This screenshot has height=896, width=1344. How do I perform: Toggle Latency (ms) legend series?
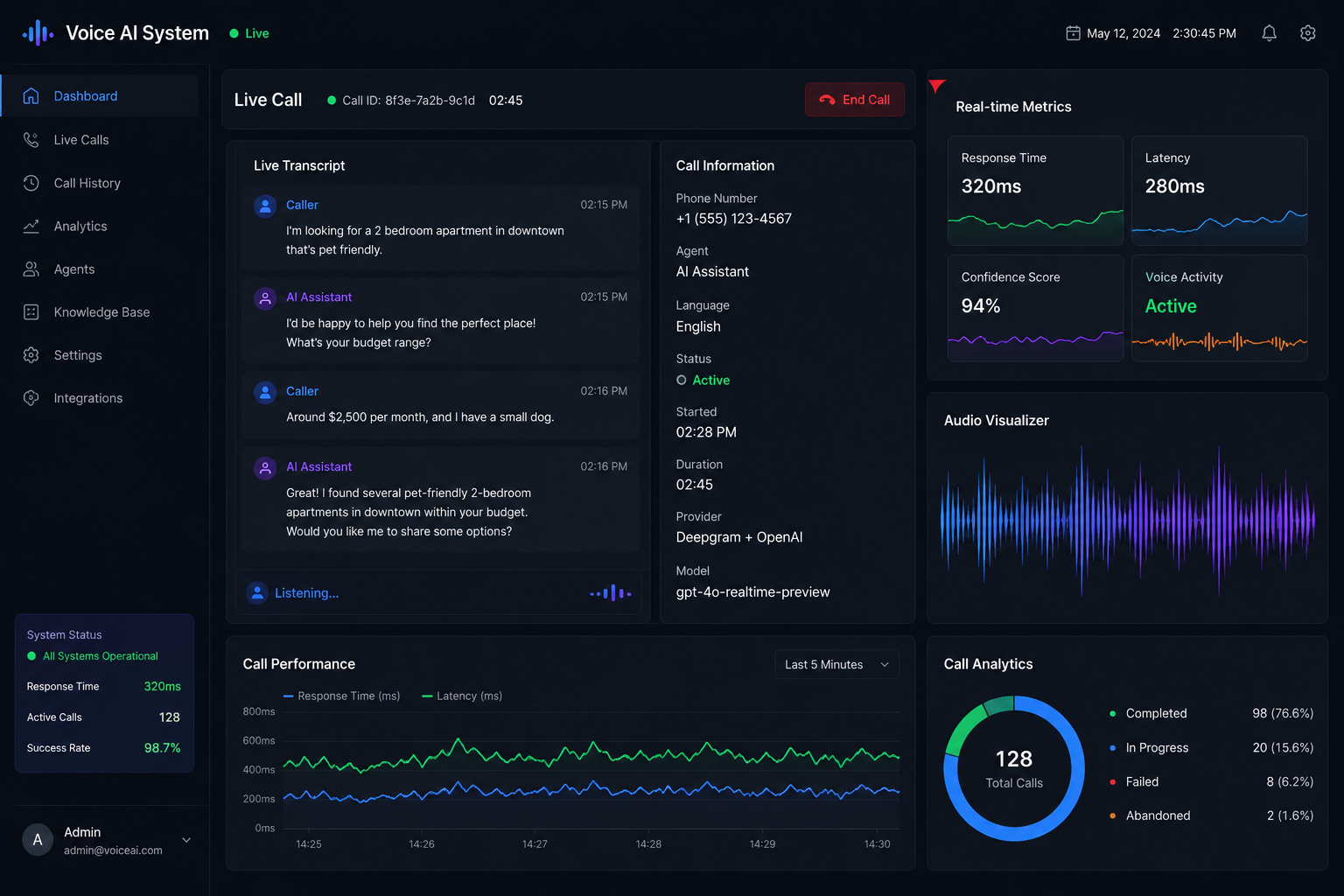(462, 696)
